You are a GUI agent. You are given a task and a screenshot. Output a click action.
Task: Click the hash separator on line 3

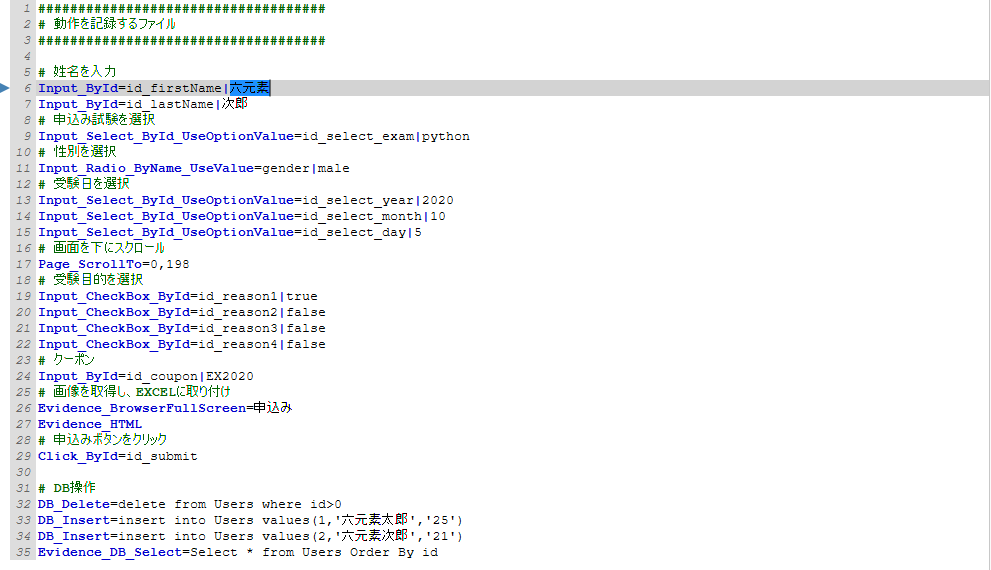pos(182,40)
